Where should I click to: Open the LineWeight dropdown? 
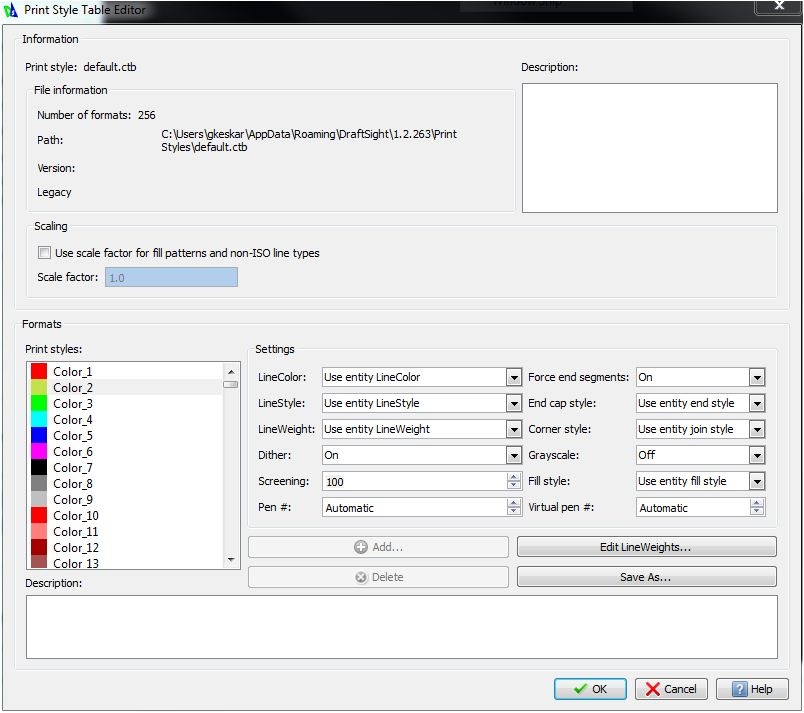click(514, 430)
